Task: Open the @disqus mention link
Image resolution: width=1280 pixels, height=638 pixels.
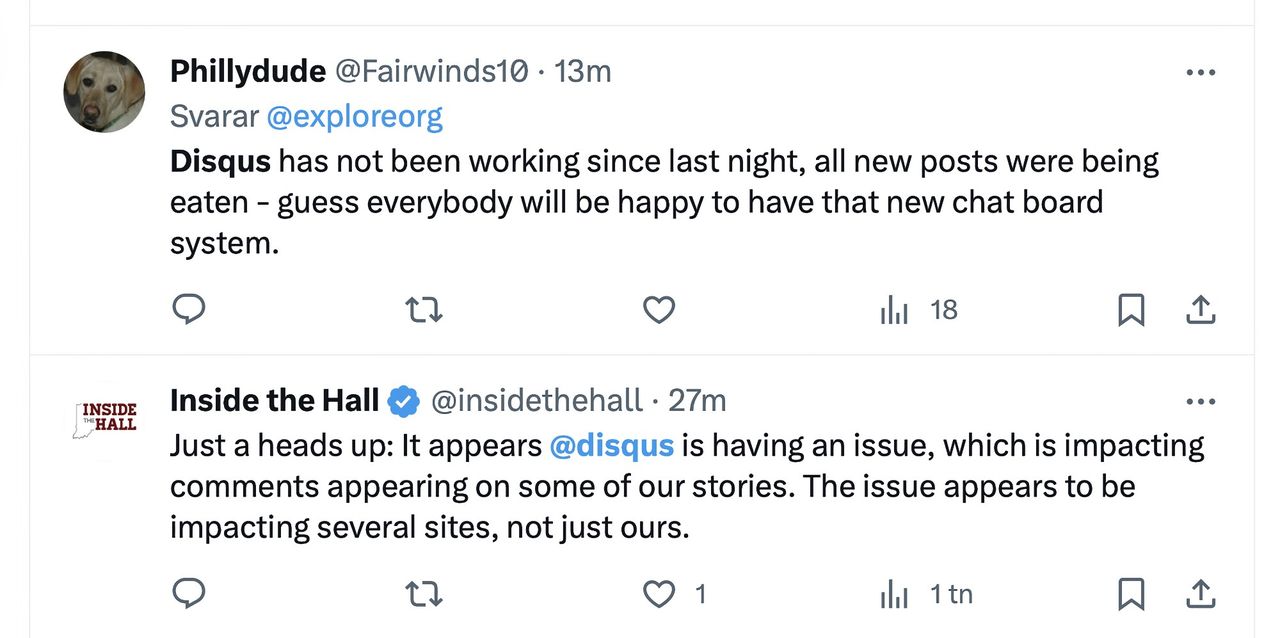Action: tap(611, 445)
